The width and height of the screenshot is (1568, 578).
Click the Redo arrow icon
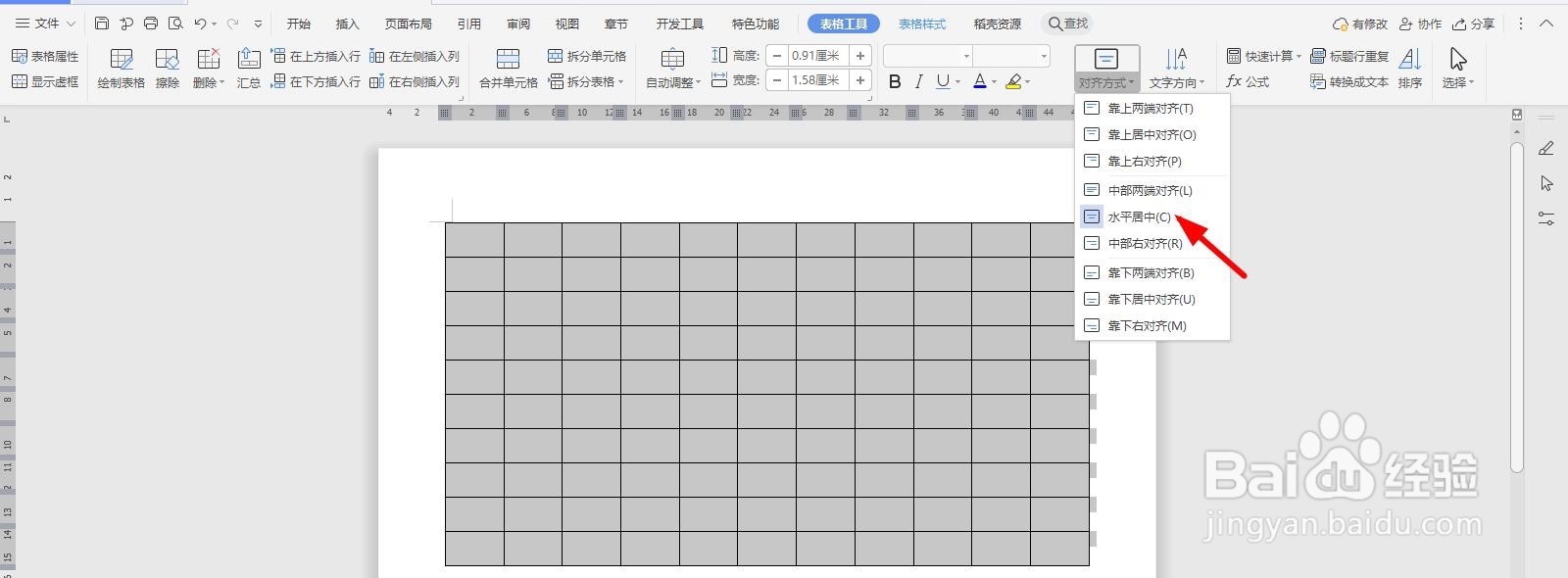232,24
